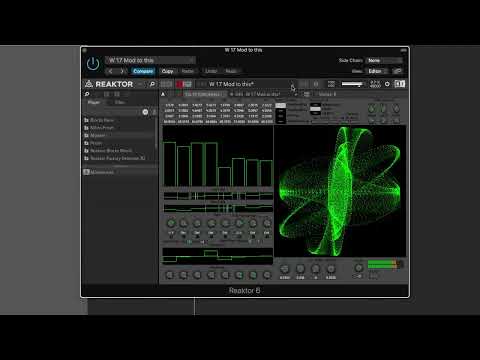This screenshot has height=360, width=480.
Task: Click the Paste button
Action: 188,71
